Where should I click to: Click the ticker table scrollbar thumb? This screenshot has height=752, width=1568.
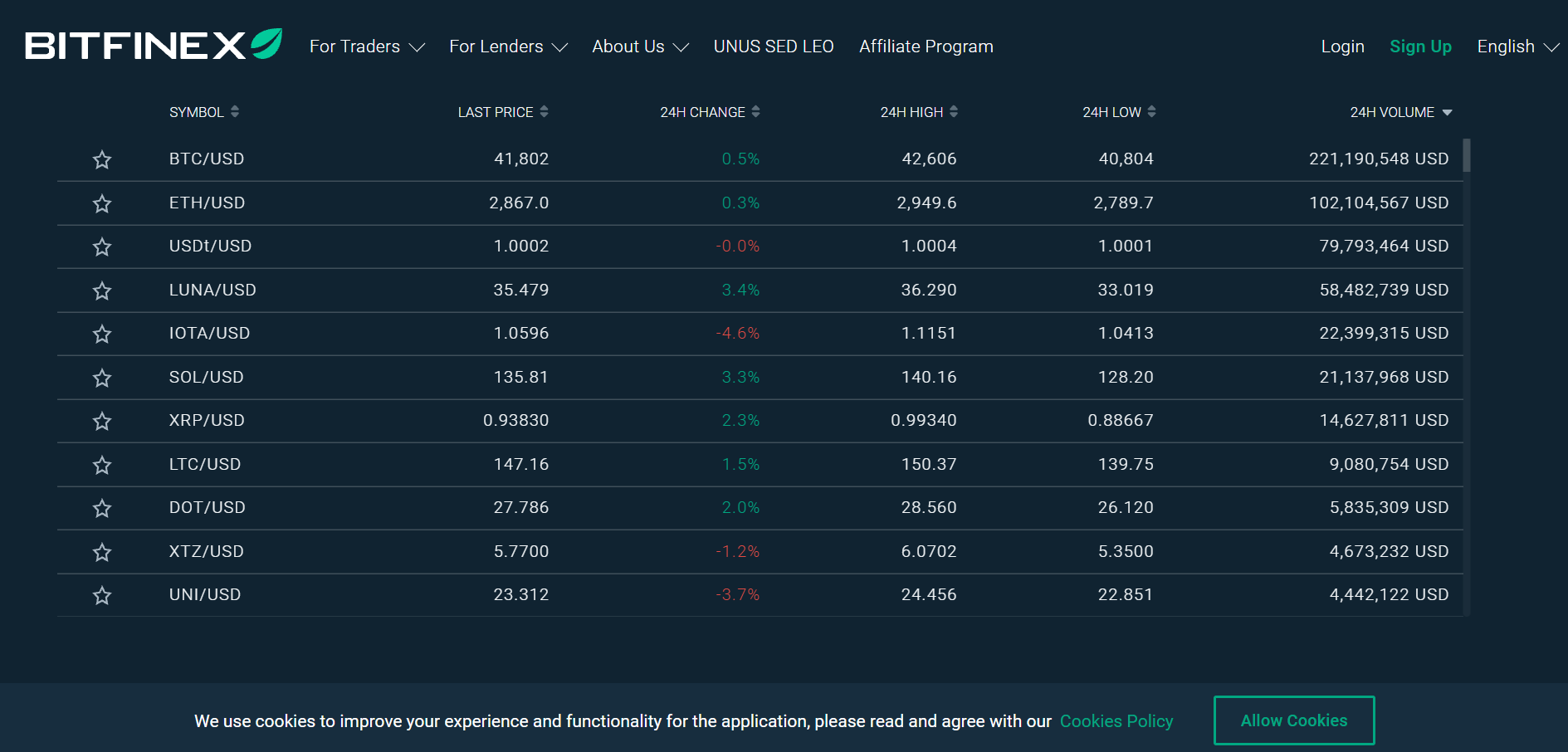(x=1467, y=155)
